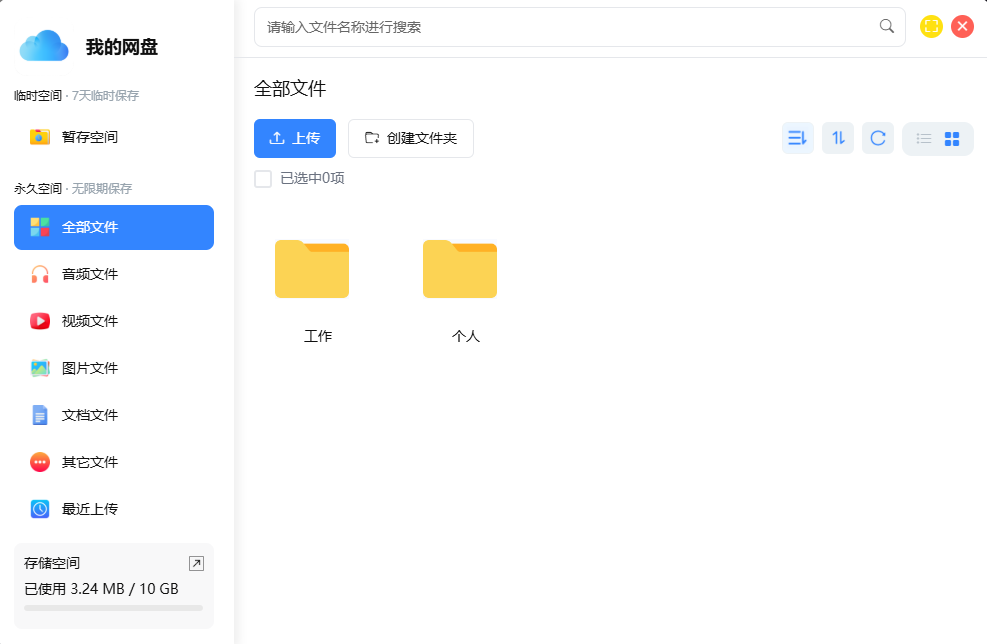Switch to list view
The width and height of the screenshot is (987, 644).
coord(923,139)
